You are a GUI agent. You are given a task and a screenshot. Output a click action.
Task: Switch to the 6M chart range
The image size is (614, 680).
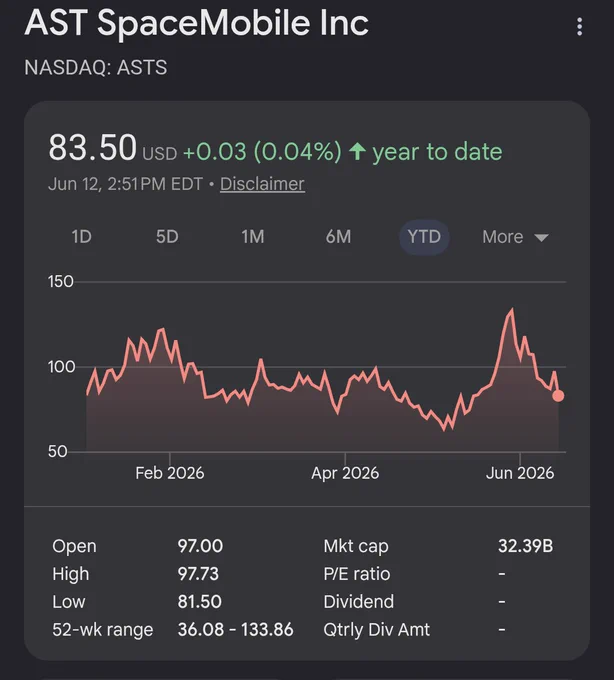tap(338, 237)
